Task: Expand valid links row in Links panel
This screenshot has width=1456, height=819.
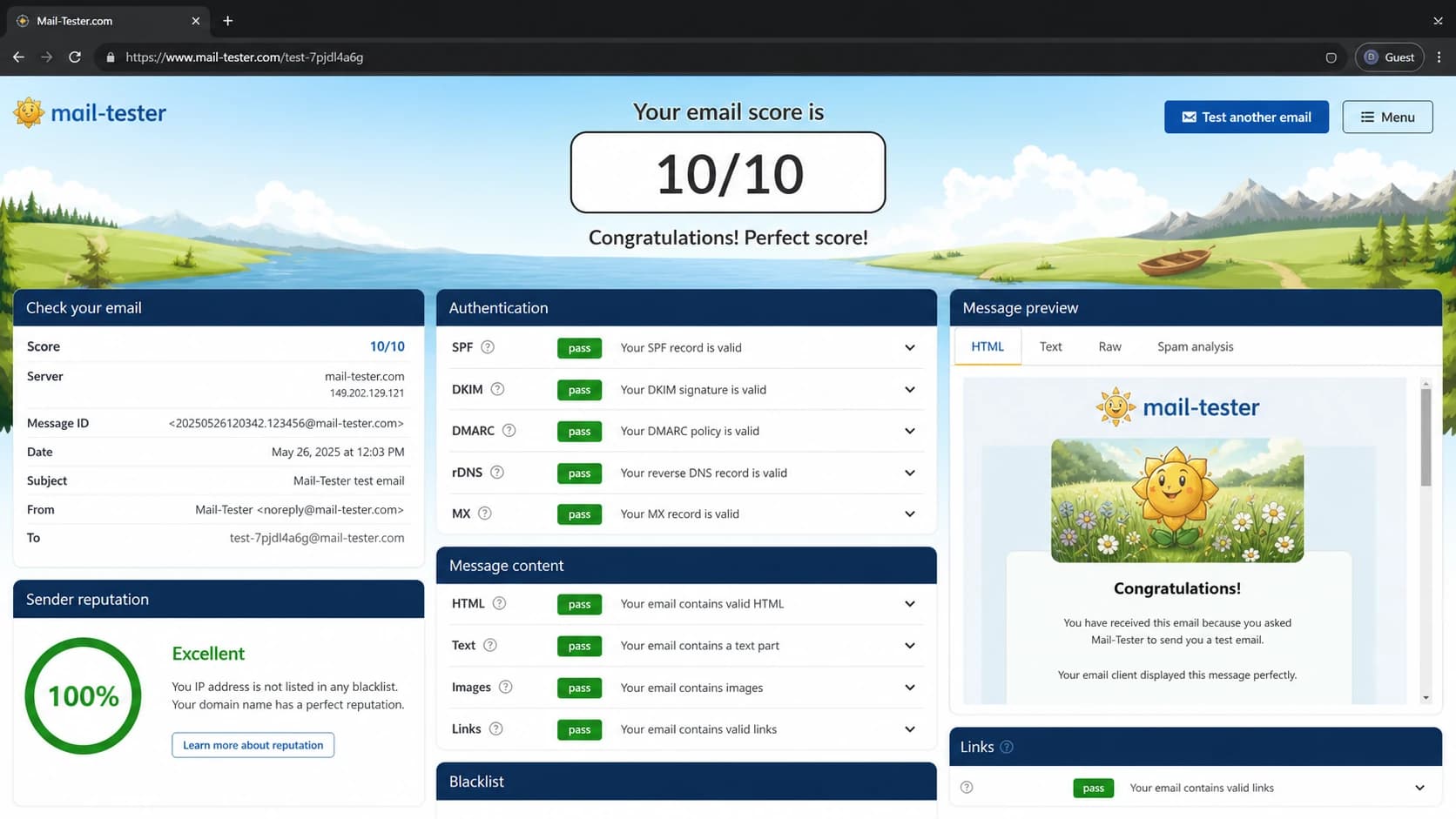Action: click(x=1420, y=788)
